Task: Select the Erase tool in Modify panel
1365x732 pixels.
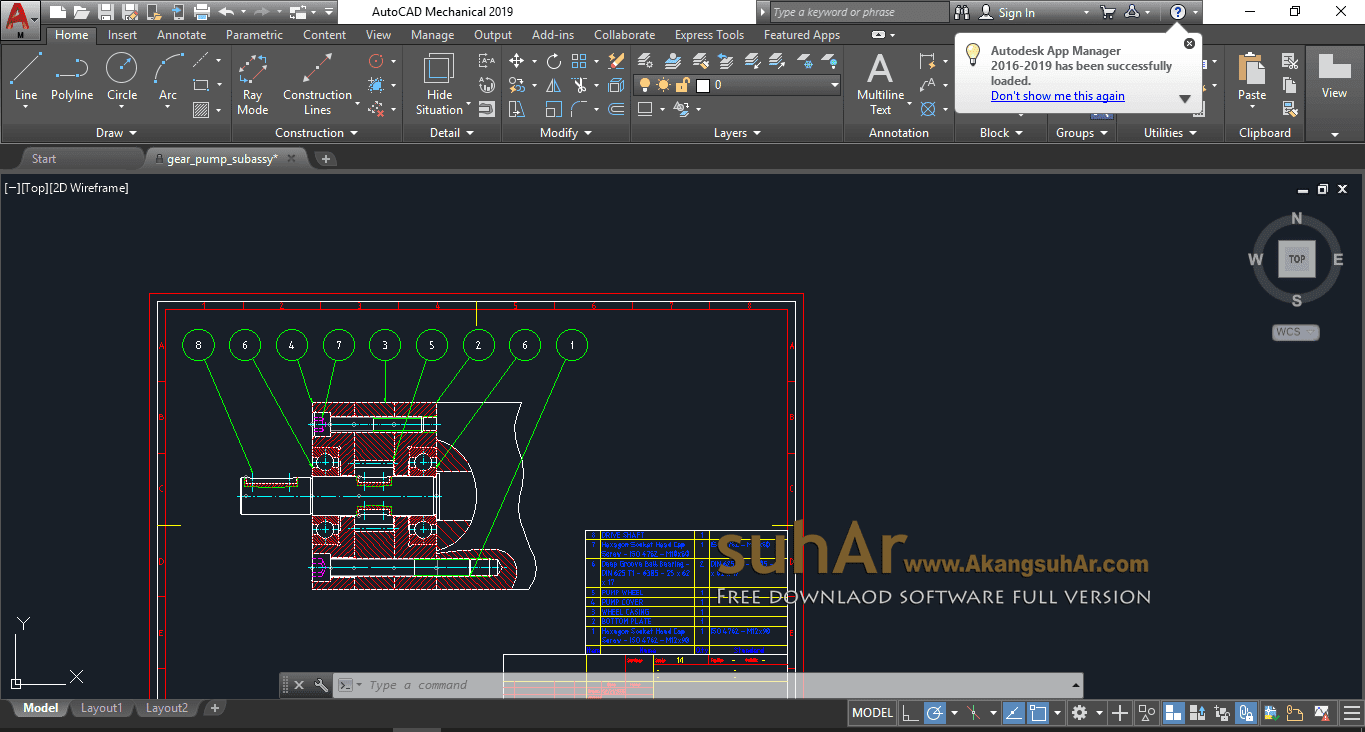Action: (x=617, y=61)
